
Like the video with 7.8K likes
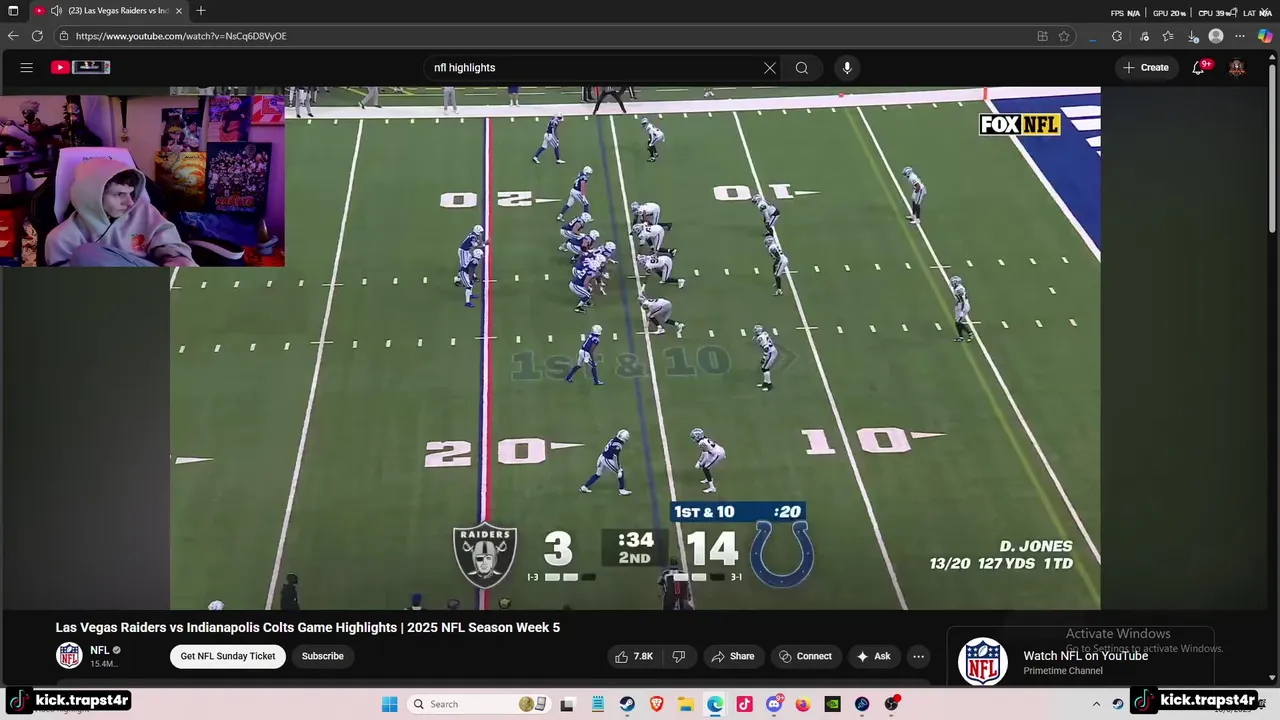coord(634,656)
